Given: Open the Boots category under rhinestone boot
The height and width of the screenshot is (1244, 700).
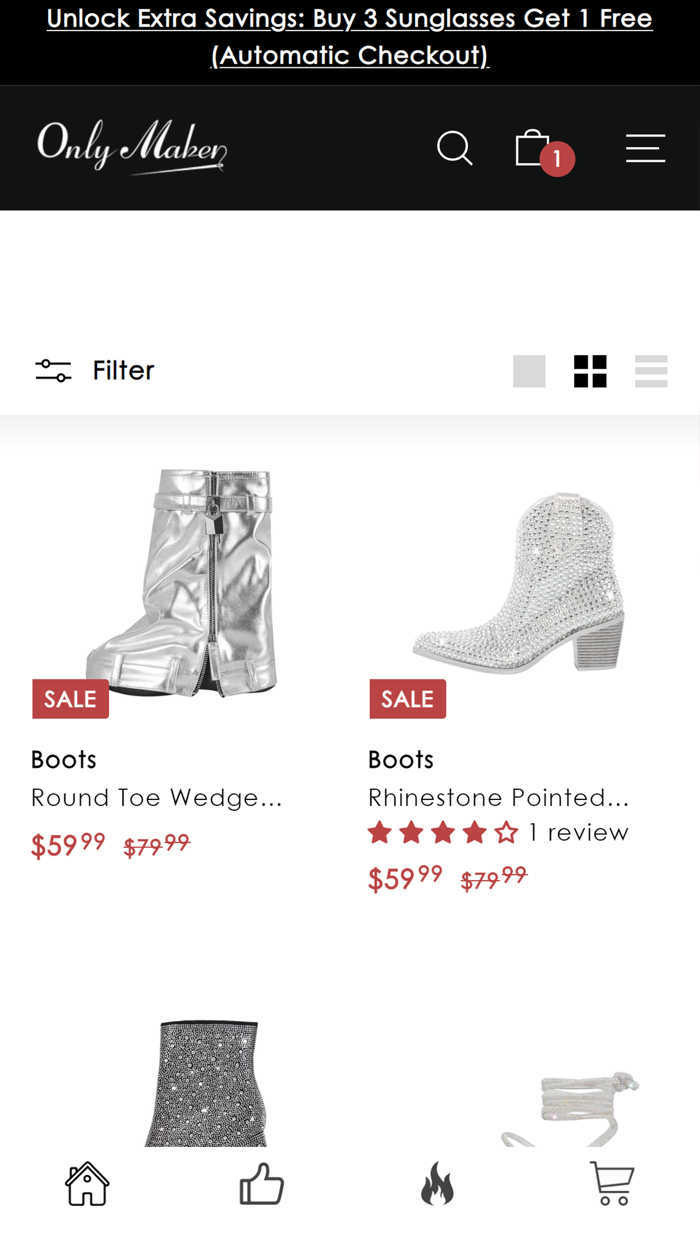Looking at the screenshot, I should tap(400, 759).
